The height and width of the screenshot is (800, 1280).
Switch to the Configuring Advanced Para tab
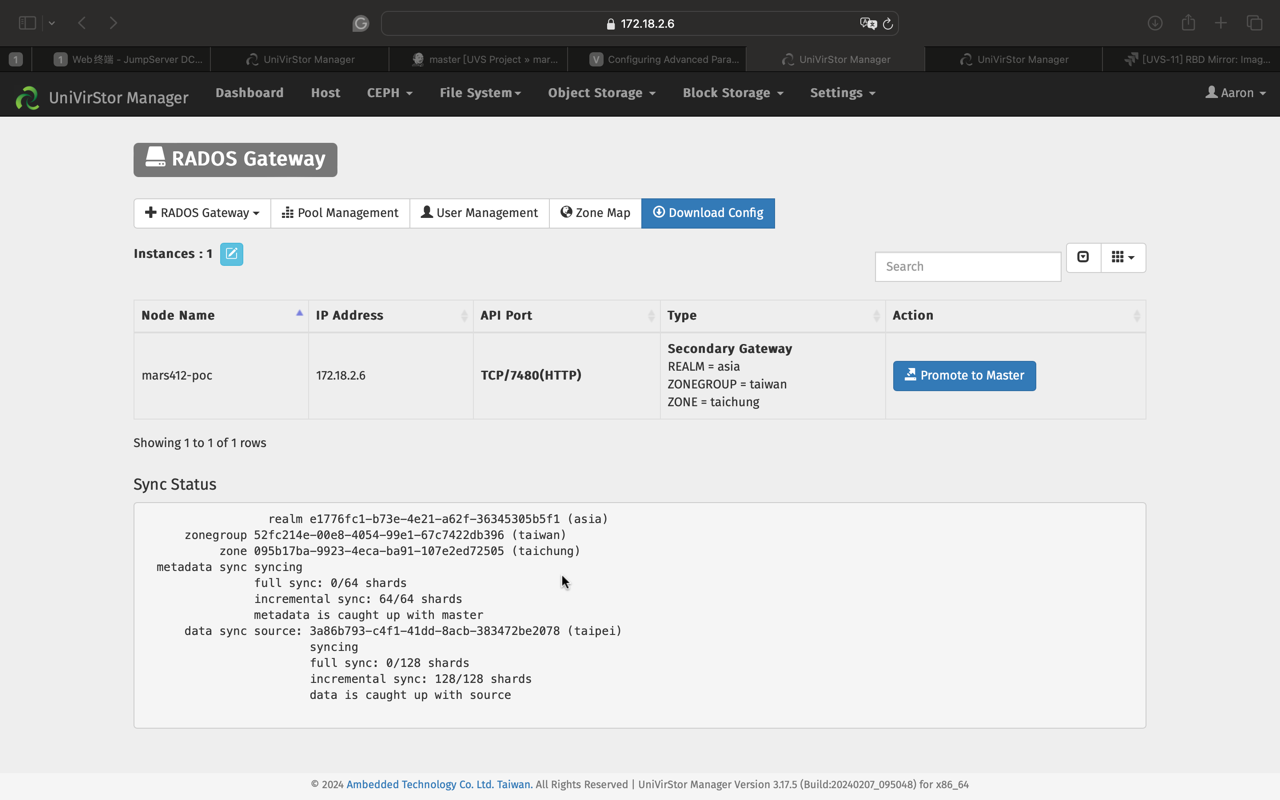tap(662, 59)
